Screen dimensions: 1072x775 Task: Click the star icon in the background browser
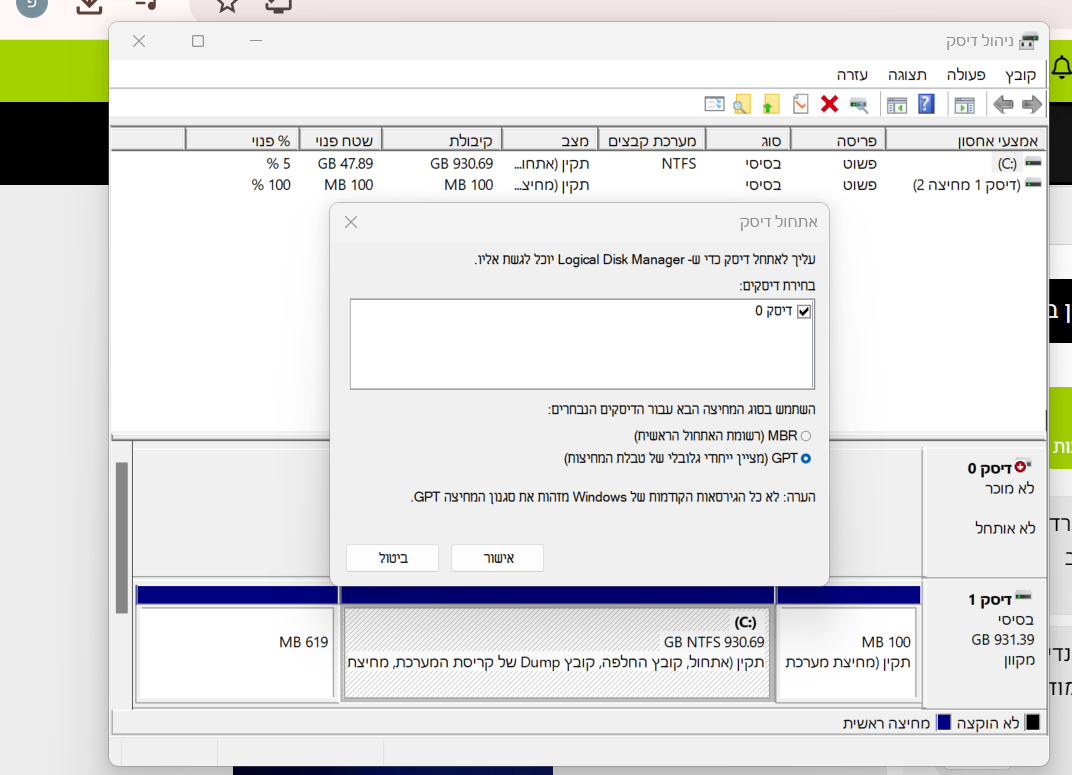point(227,5)
